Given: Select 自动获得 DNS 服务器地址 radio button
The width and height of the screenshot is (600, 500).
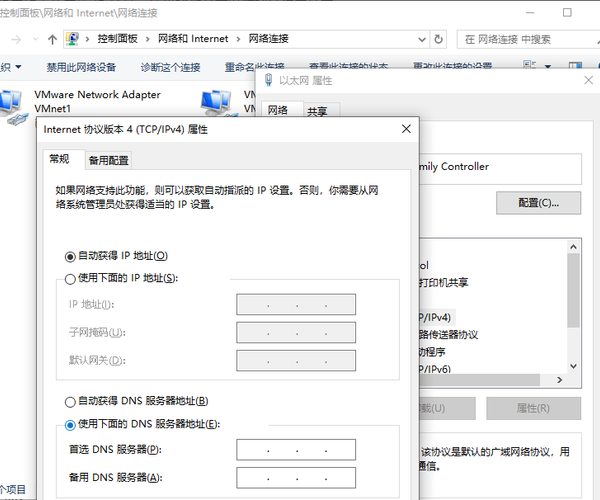Looking at the screenshot, I should tap(70, 402).
